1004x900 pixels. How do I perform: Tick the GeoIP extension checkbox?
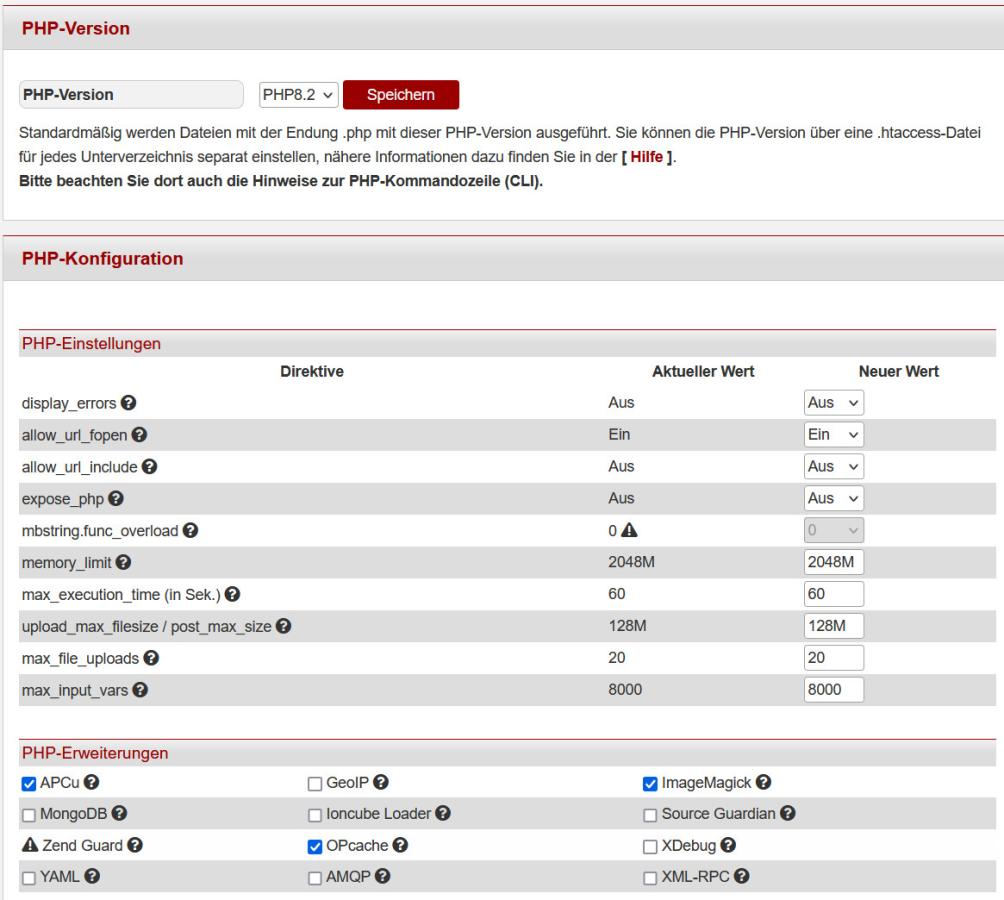(315, 782)
